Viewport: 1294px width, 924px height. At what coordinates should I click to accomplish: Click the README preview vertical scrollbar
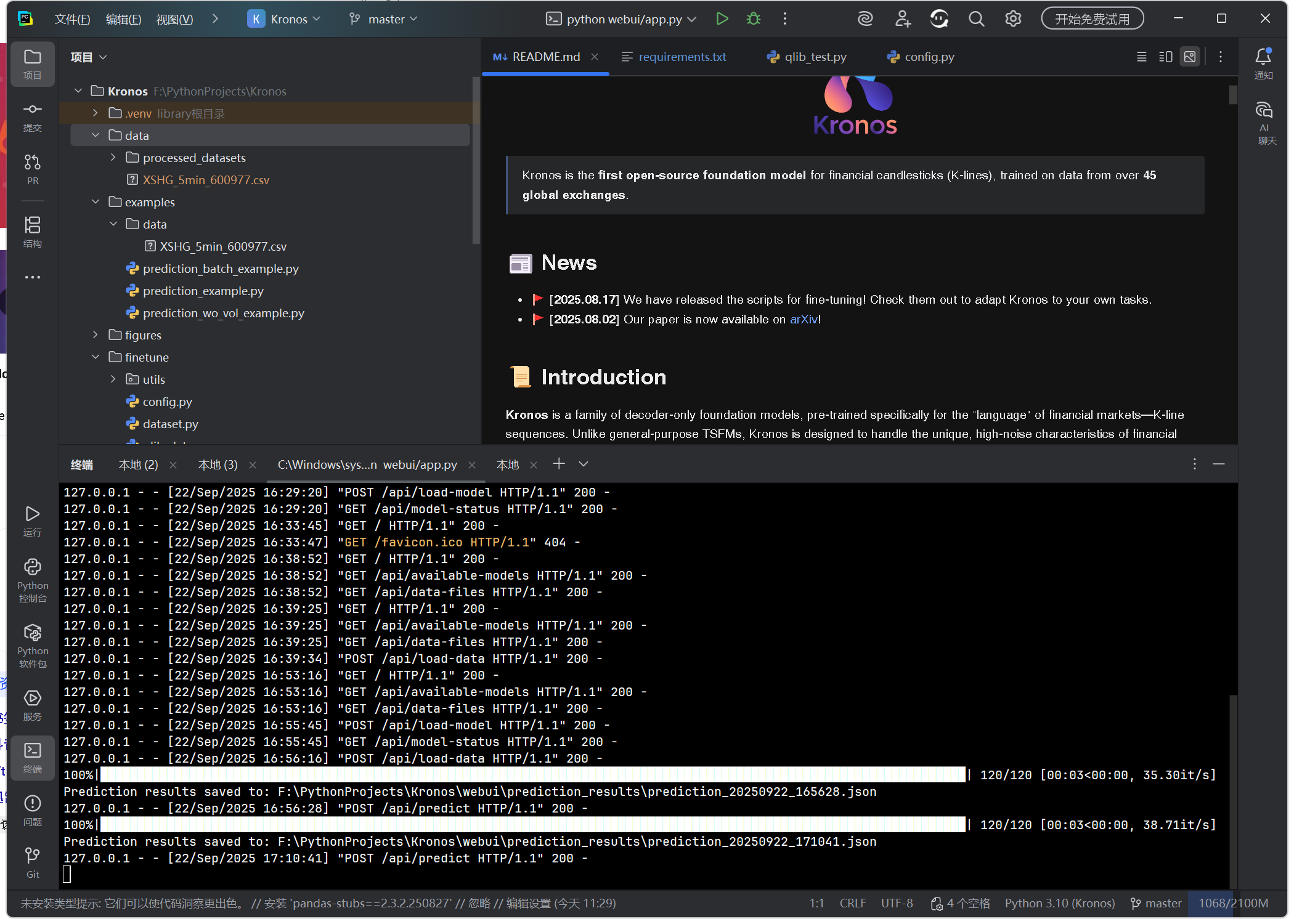pyautogui.click(x=1232, y=95)
